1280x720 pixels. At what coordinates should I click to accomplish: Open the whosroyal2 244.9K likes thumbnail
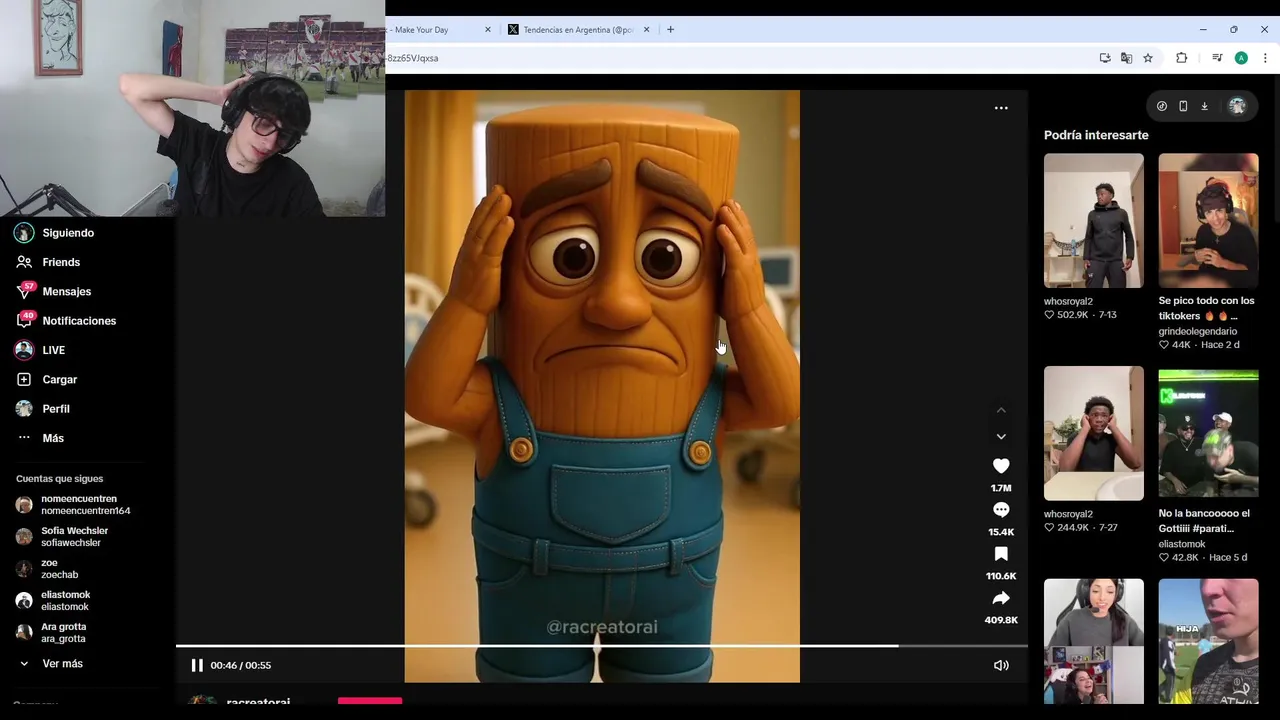tap(1093, 433)
